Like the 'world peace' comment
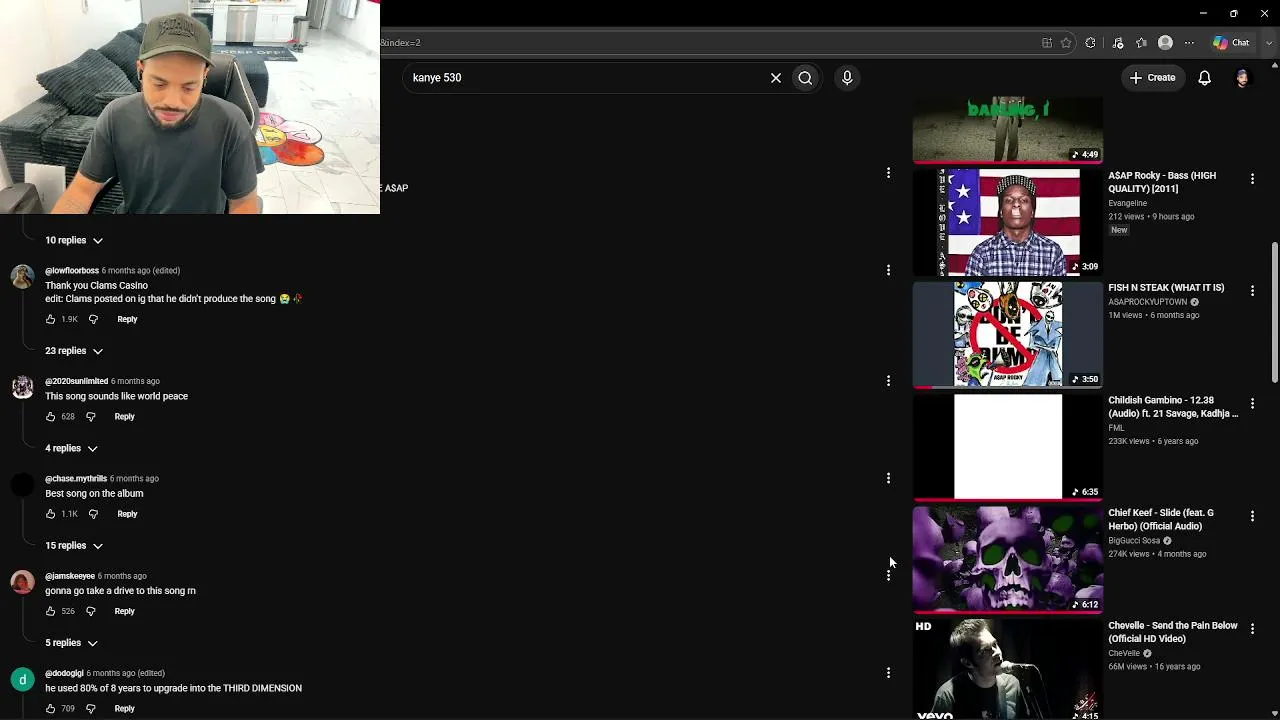Image resolution: width=1280 pixels, height=720 pixels. [x=51, y=416]
